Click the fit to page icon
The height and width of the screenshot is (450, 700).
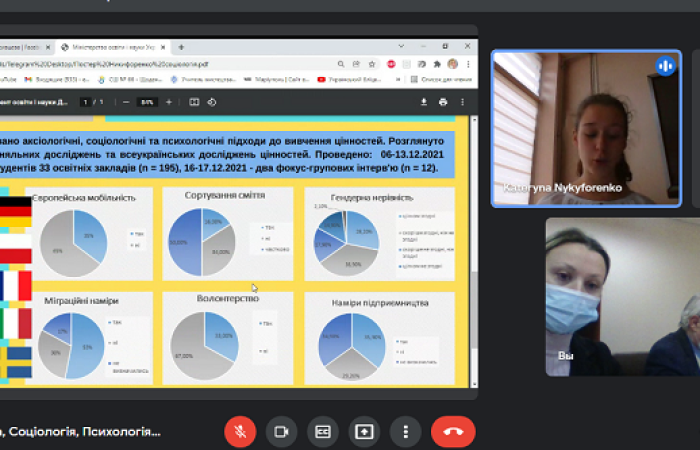[x=194, y=101]
